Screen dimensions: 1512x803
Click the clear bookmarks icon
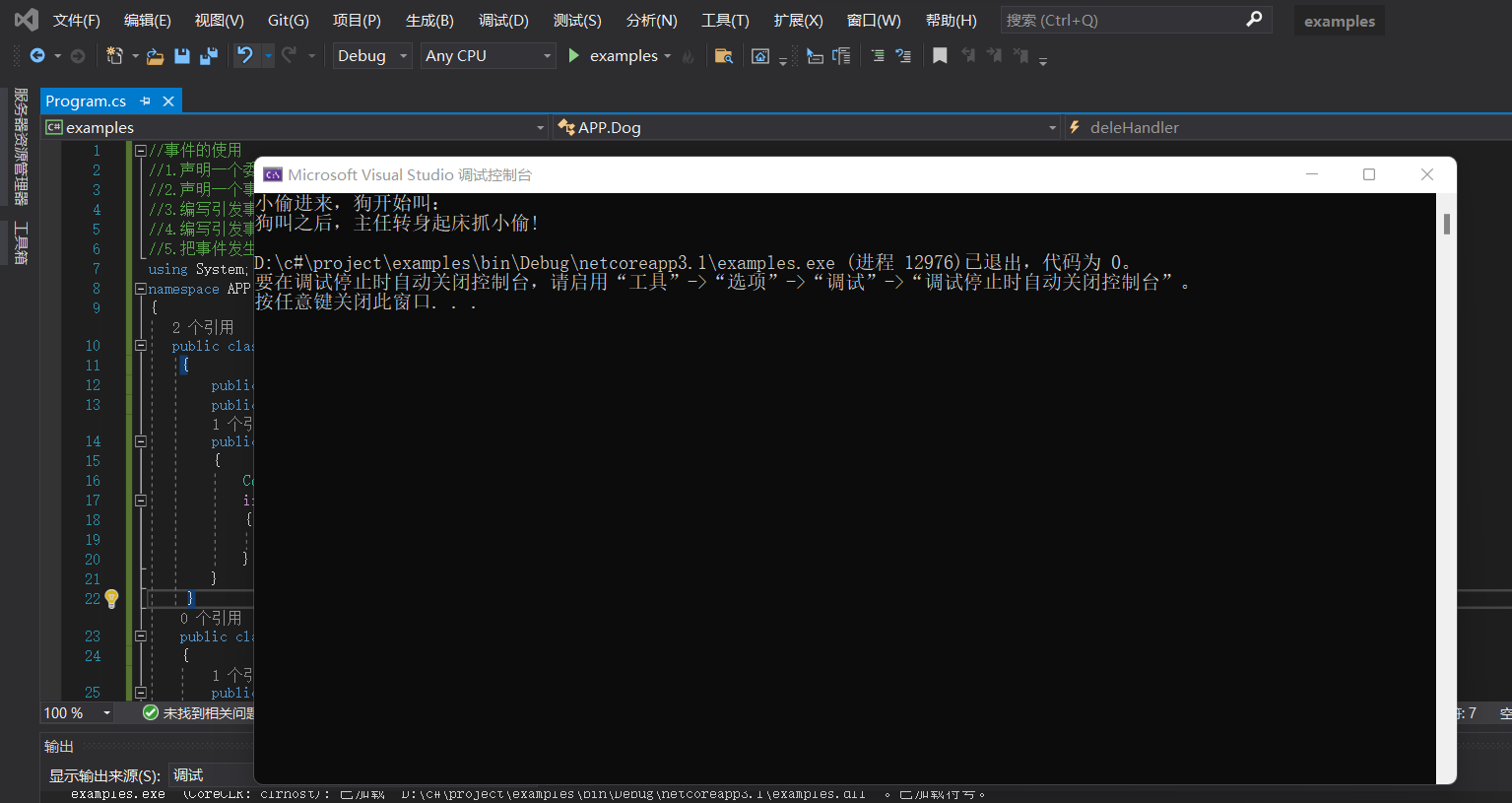[1020, 56]
